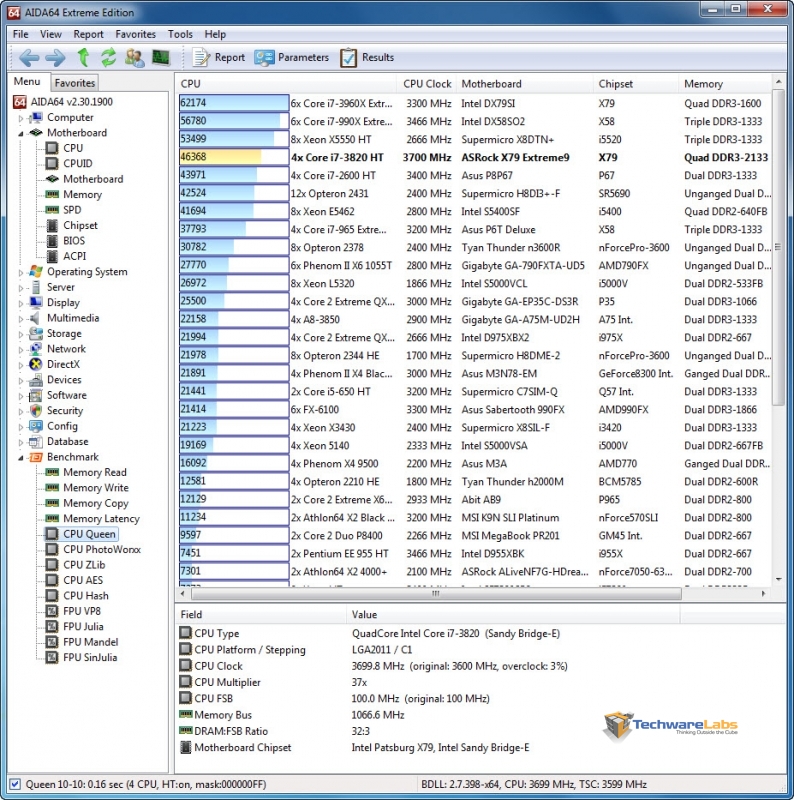The image size is (794, 800).
Task: Collapse the Motherboard tree node
Action: [x=20, y=133]
